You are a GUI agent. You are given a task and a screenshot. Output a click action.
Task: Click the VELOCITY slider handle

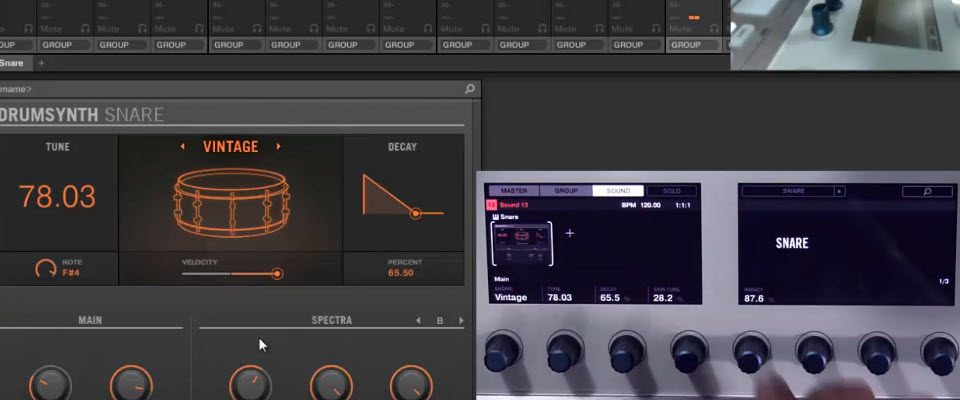(277, 274)
